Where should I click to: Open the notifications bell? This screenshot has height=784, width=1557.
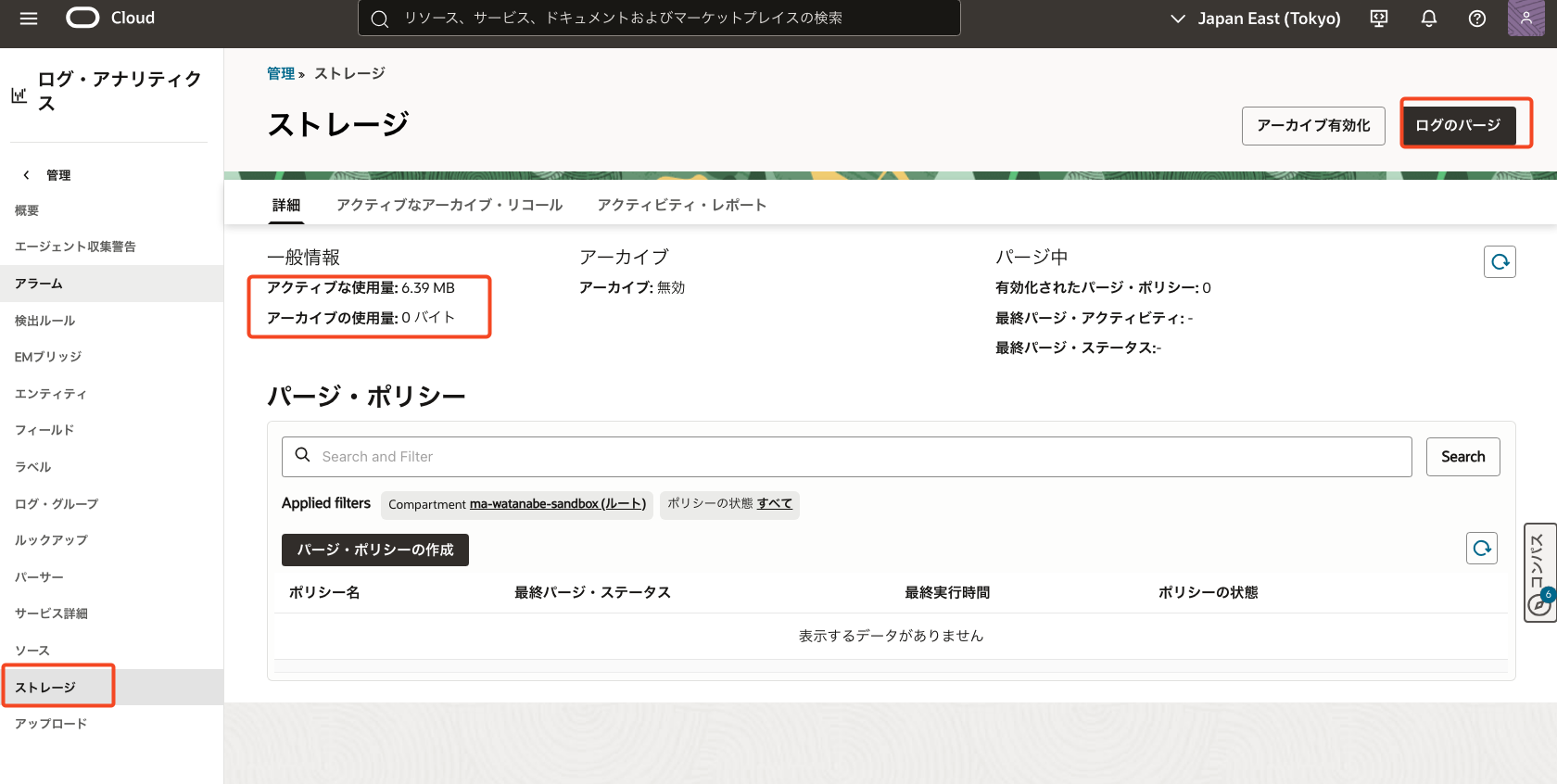pos(1428,19)
